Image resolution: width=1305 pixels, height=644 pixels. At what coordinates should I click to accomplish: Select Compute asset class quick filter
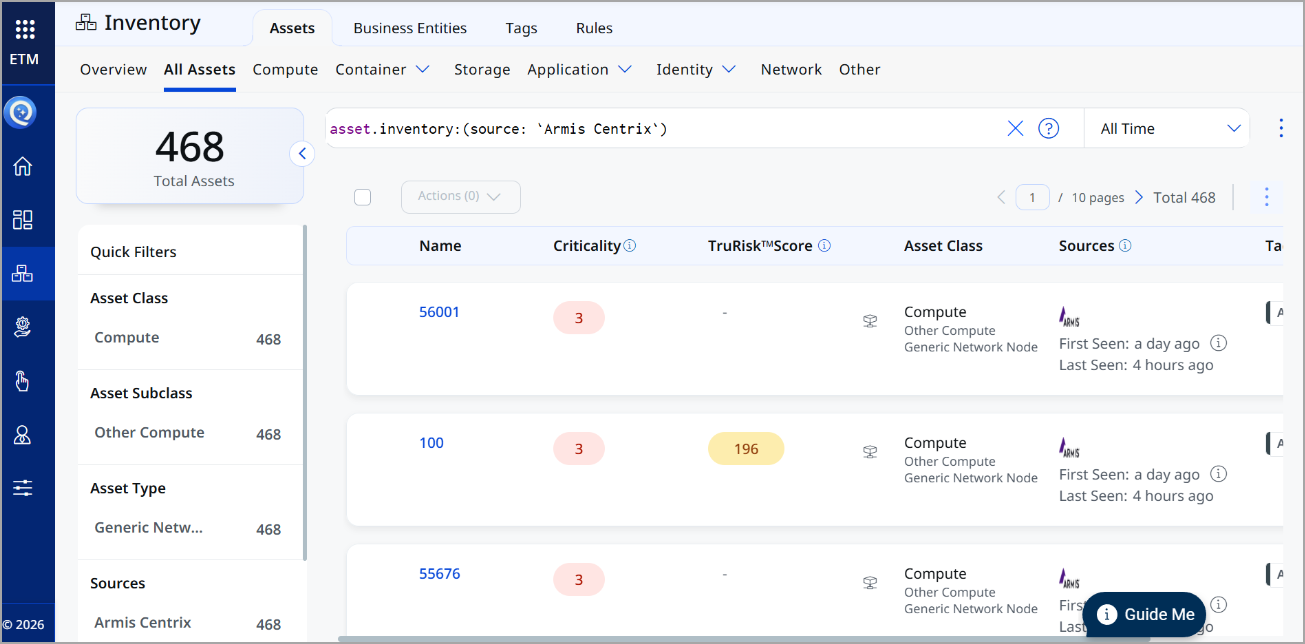click(x=127, y=338)
